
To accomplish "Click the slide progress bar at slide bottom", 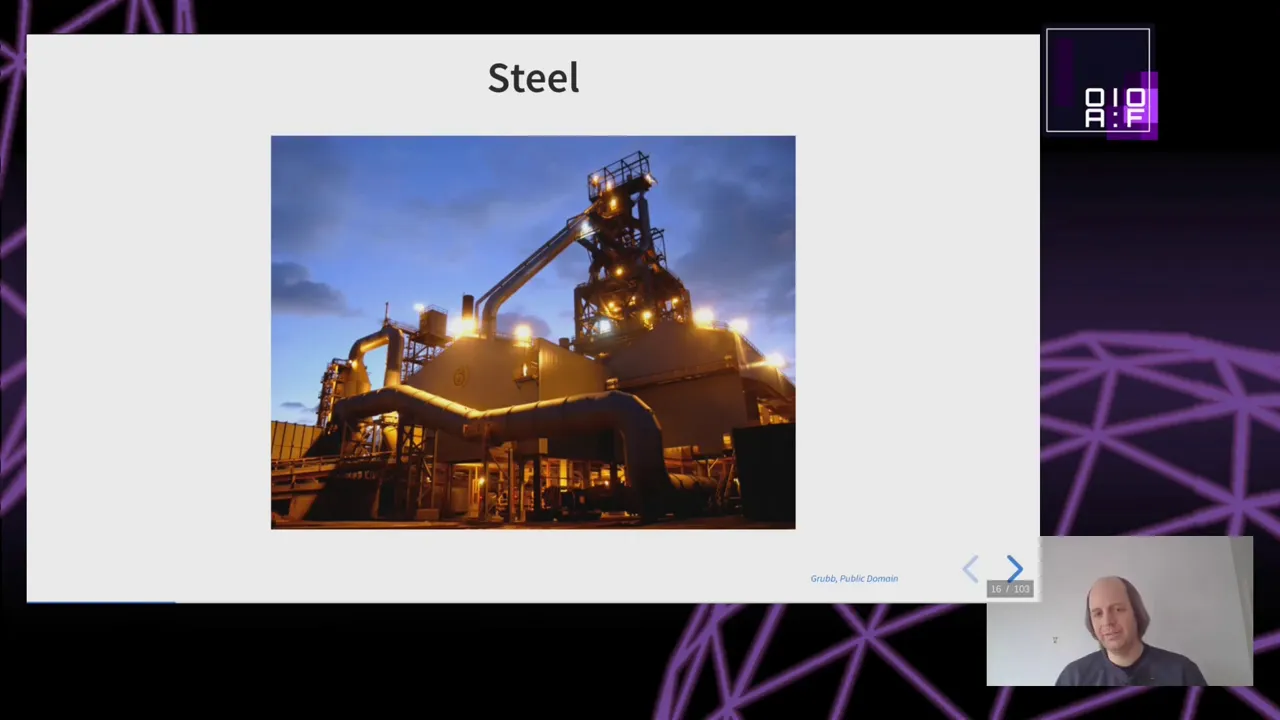I will (x=533, y=601).
